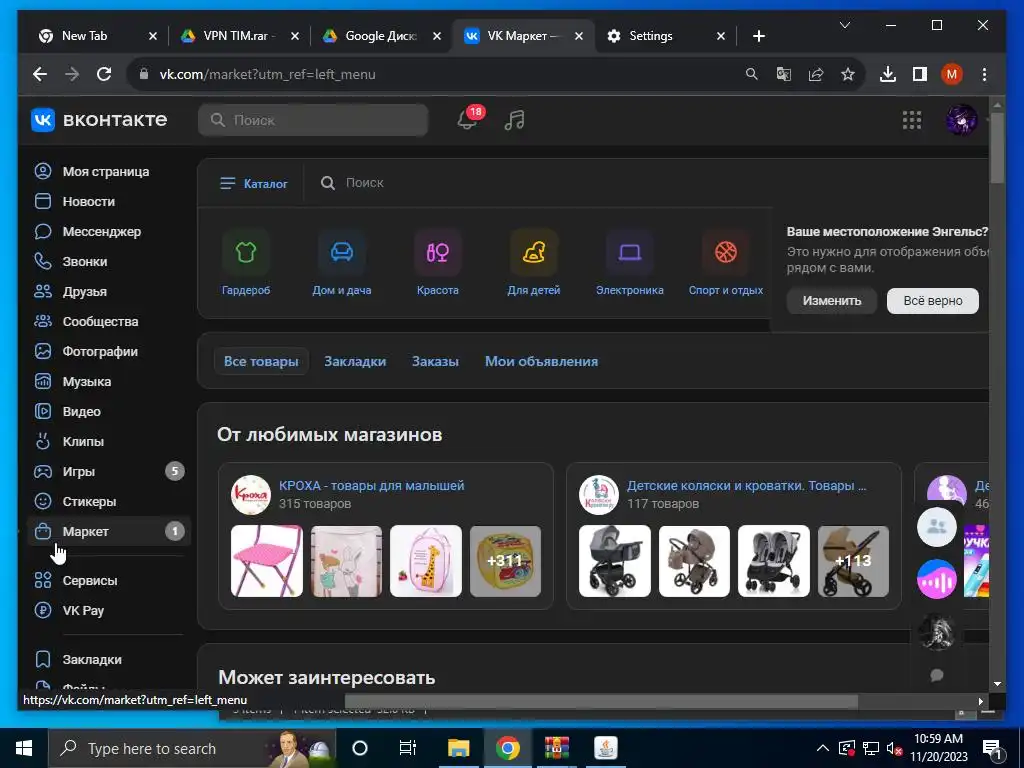This screenshot has width=1024, height=768.
Task: Open the +311 more products thumbnail
Action: point(505,561)
